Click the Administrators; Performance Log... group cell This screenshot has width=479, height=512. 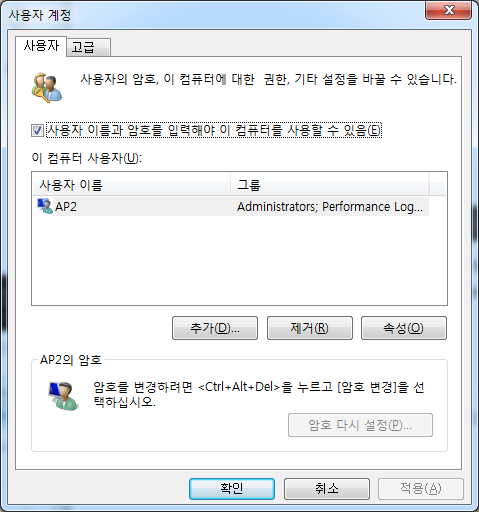coord(330,207)
